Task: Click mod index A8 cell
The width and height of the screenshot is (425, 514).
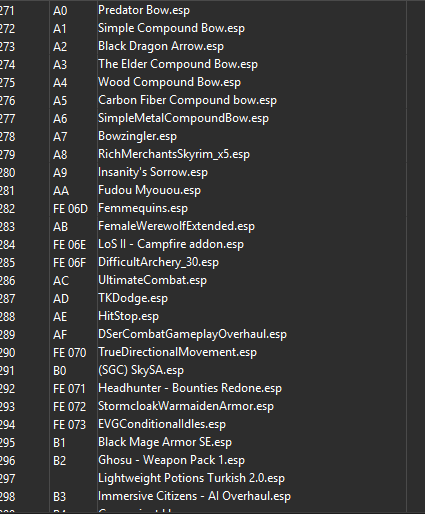Action: [60, 155]
